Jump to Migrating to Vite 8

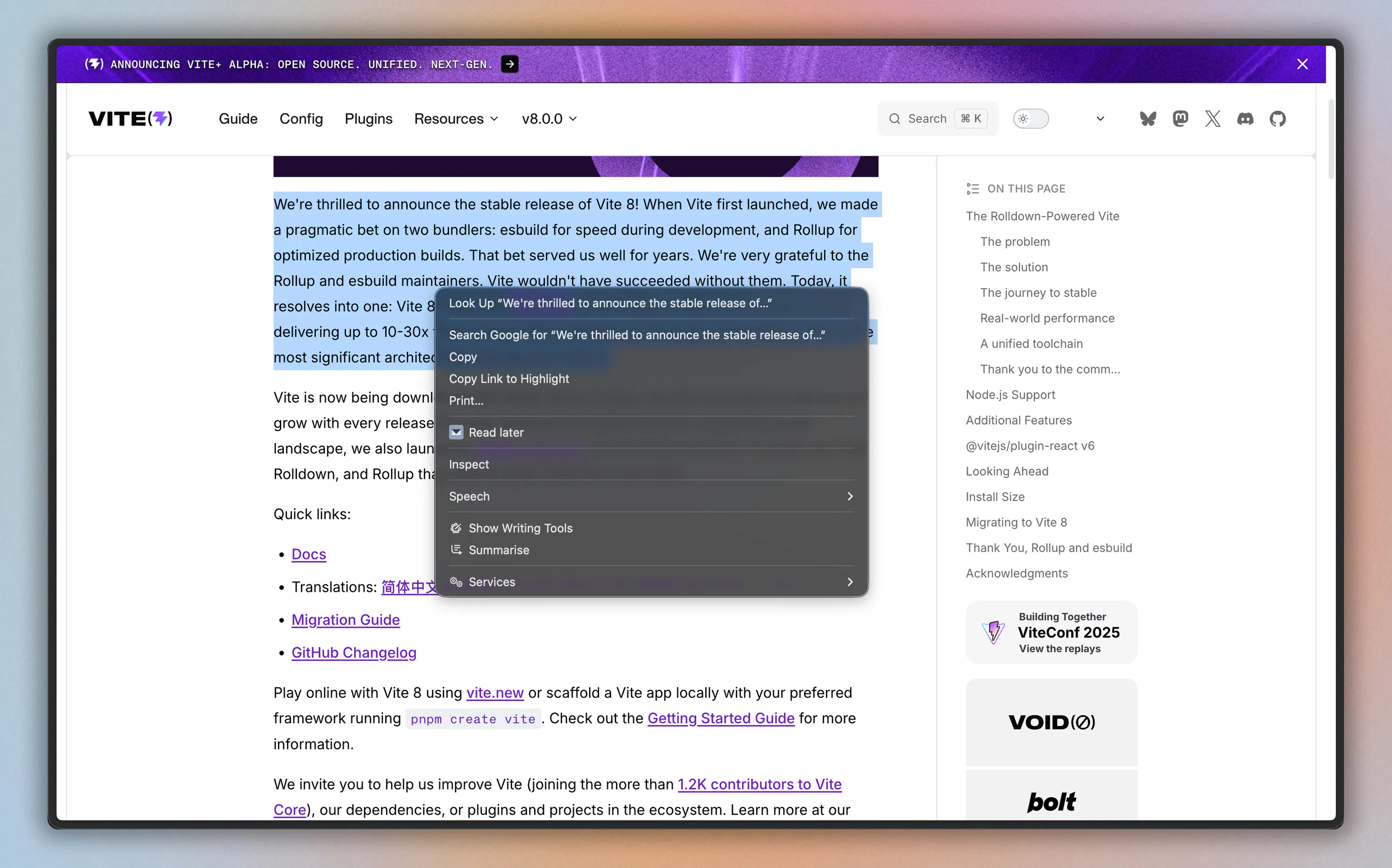tap(1016, 522)
